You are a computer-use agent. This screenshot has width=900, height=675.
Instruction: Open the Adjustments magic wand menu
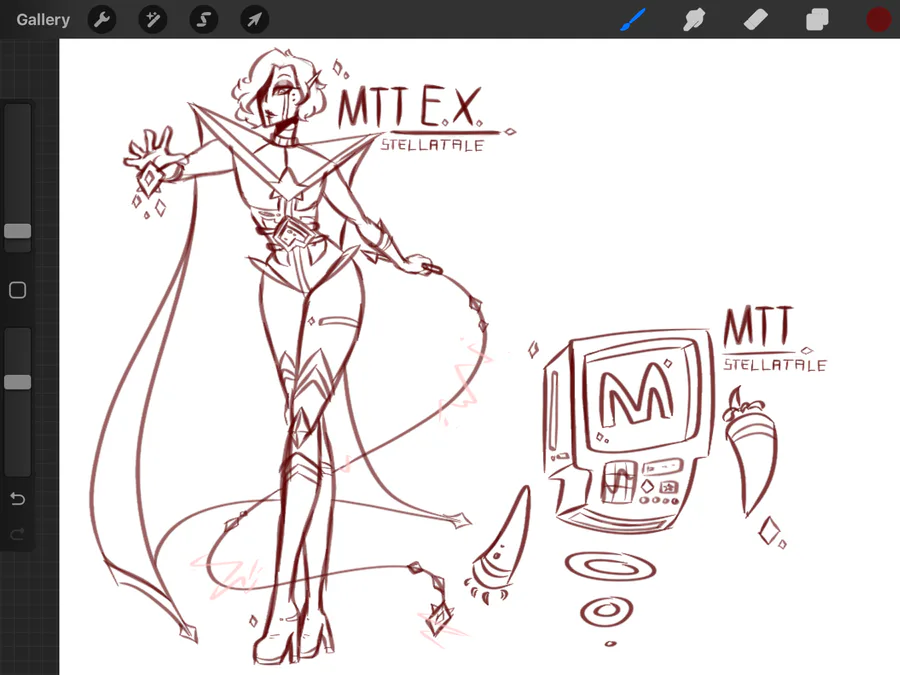point(153,20)
